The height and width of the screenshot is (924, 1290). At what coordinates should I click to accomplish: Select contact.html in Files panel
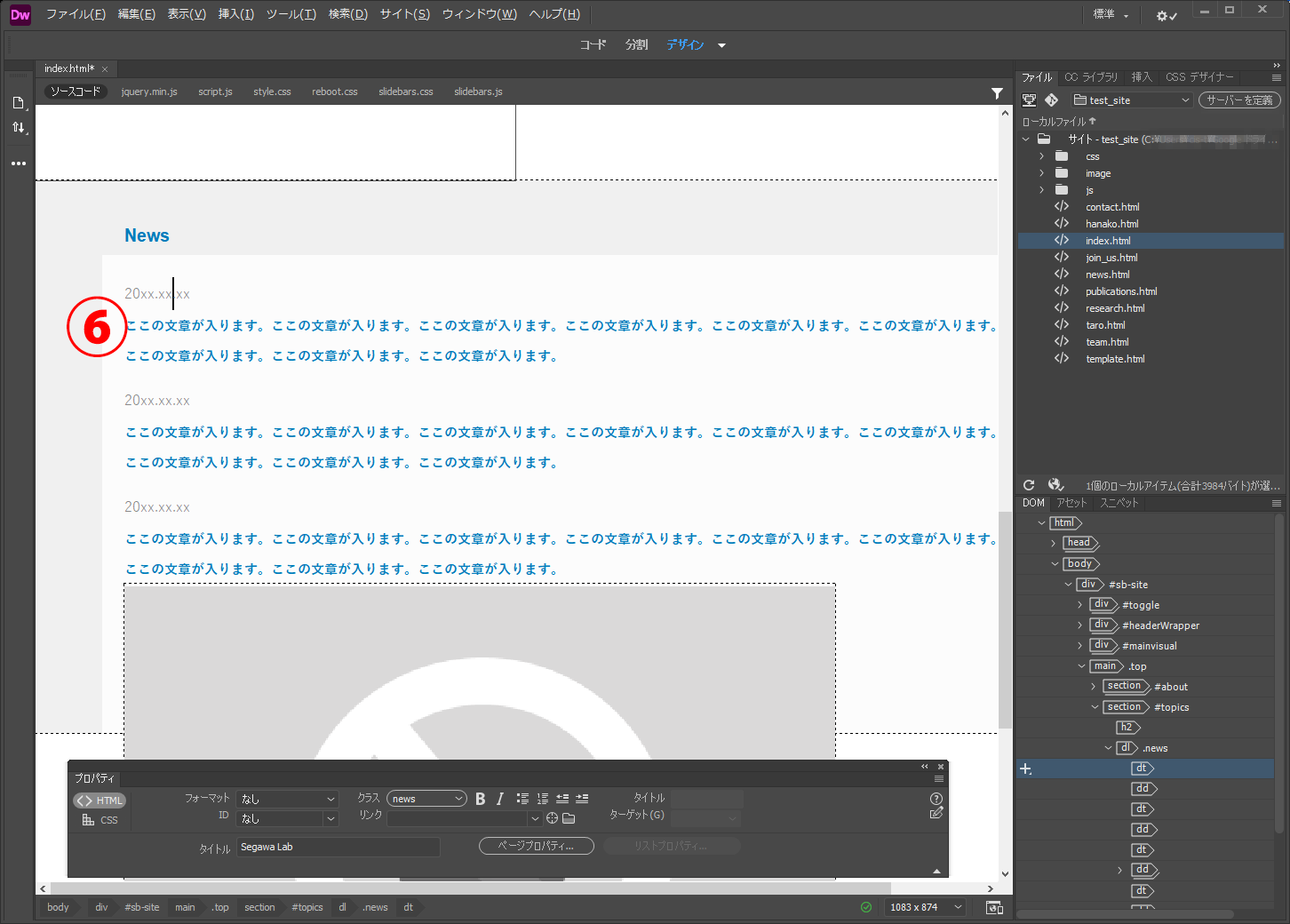(x=1111, y=207)
